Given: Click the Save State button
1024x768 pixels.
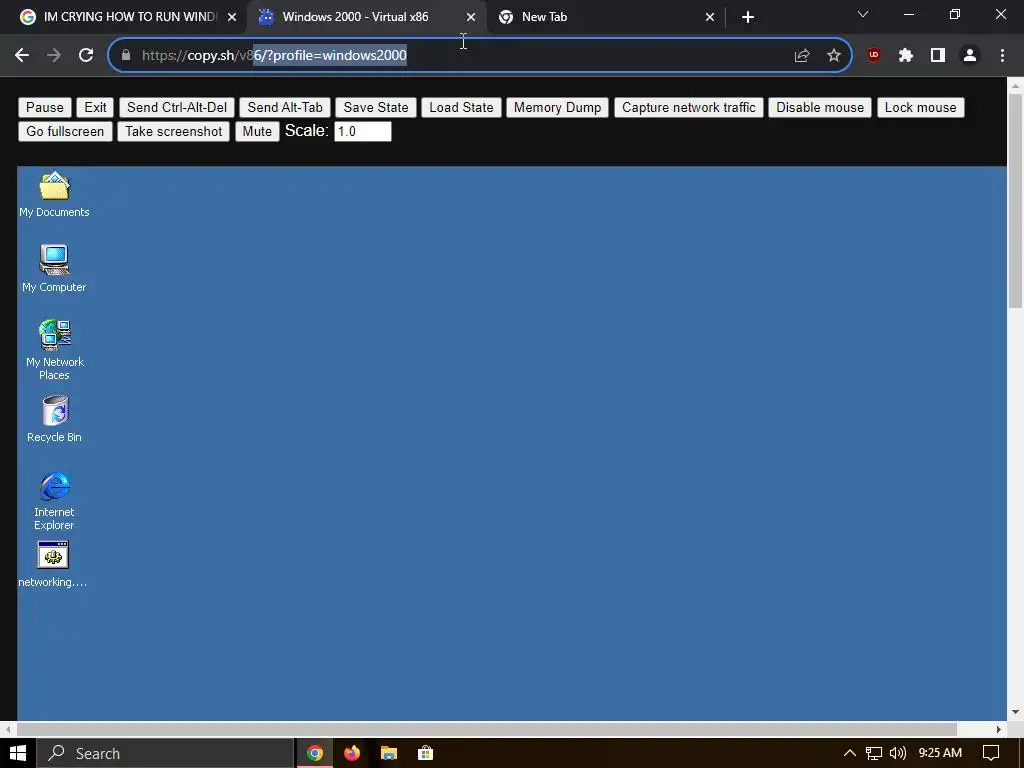Looking at the screenshot, I should click(376, 108).
